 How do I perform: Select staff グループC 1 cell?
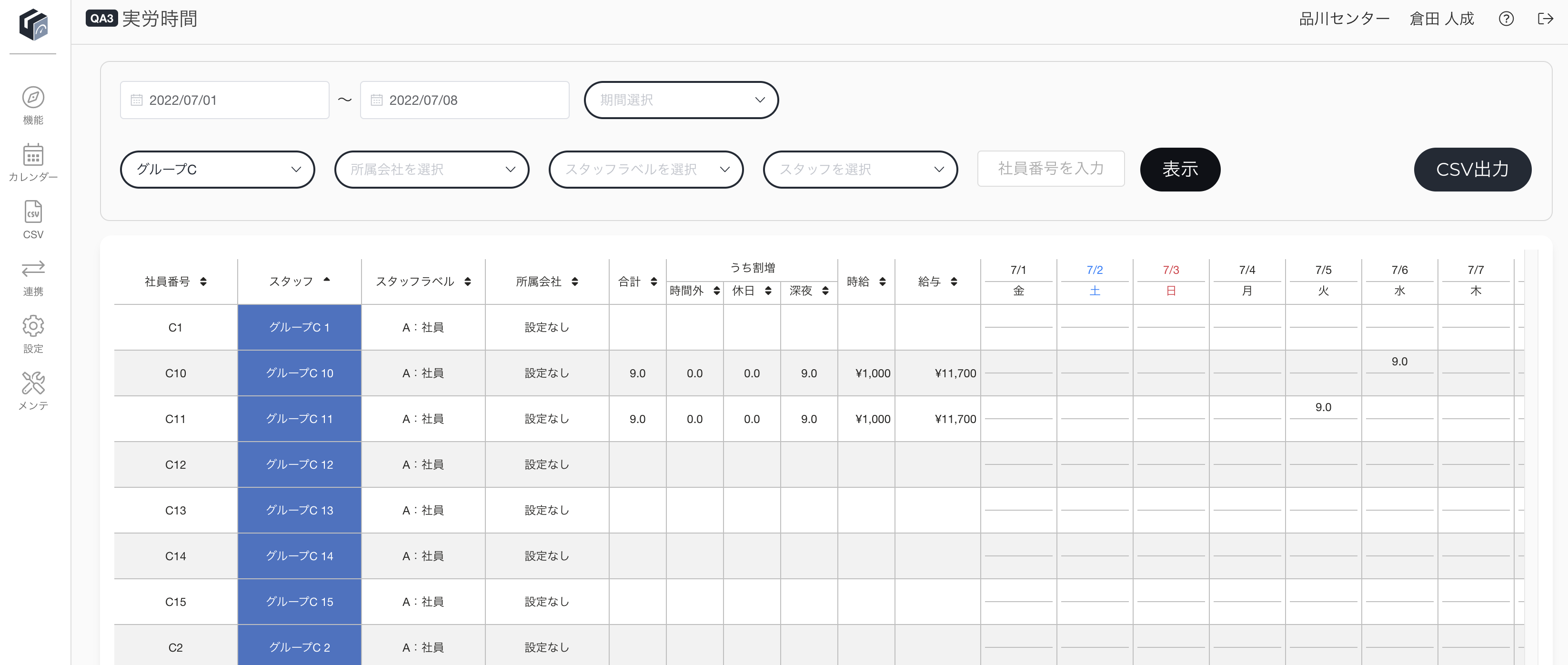(300, 327)
